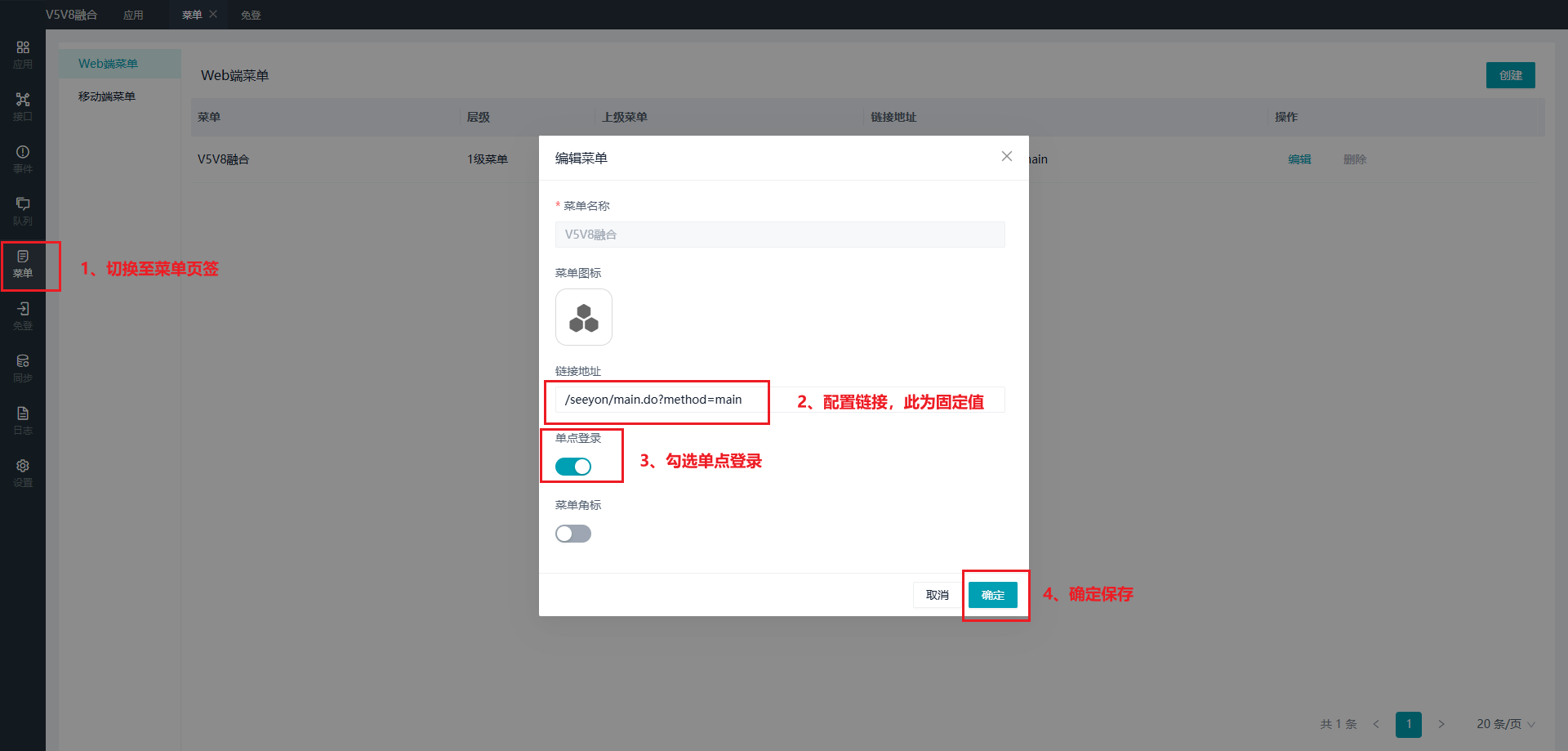Select Web端菜单 in the left panel

(x=120, y=64)
